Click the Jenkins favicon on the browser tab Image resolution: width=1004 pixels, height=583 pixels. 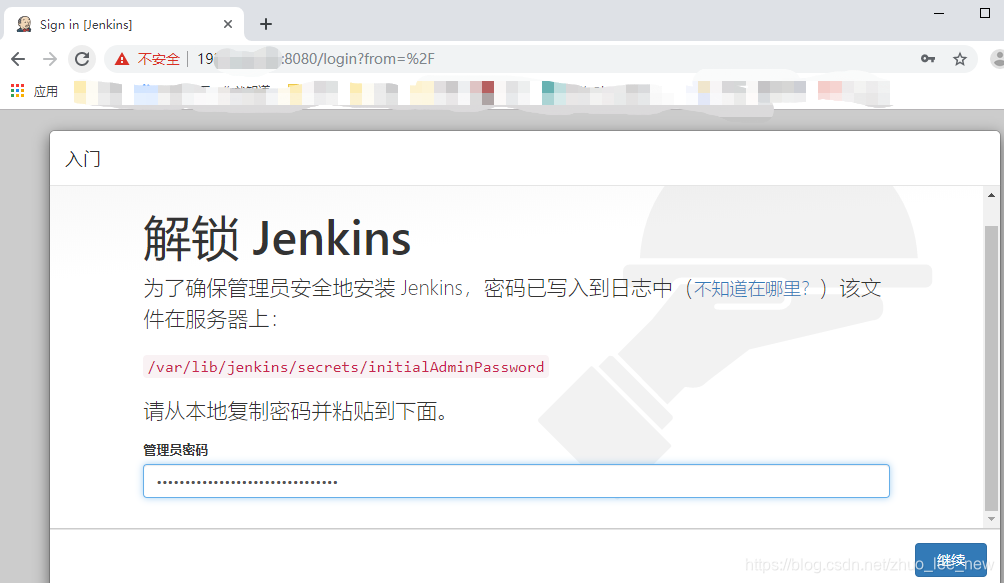(23, 23)
